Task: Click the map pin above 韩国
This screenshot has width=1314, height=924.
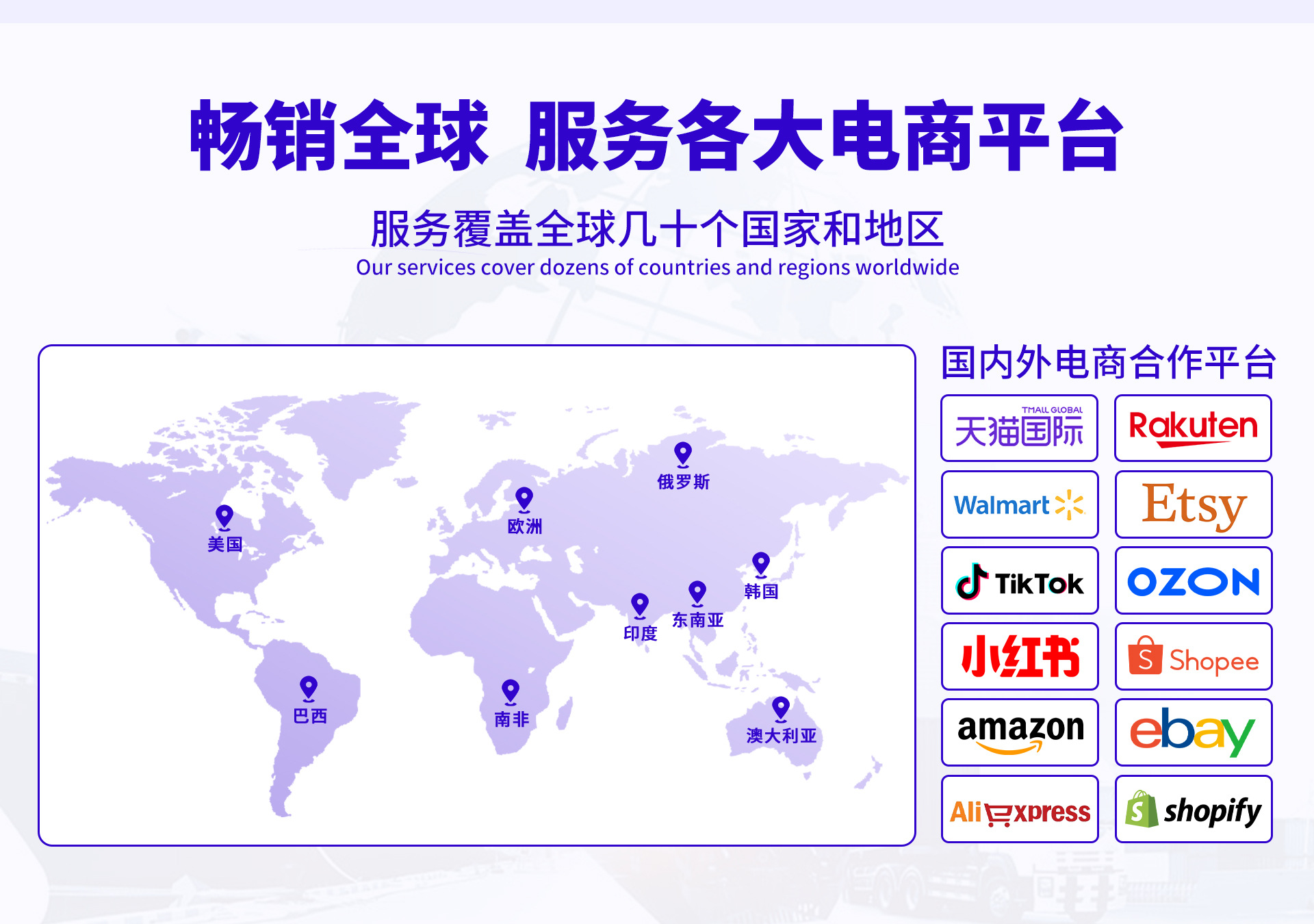Action: [x=761, y=565]
